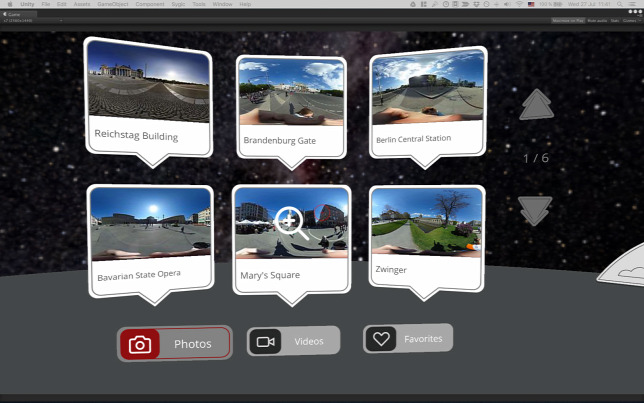Viewport: 644px width, 403px height.
Task: Open the Tools menu
Action: [x=199, y=4]
